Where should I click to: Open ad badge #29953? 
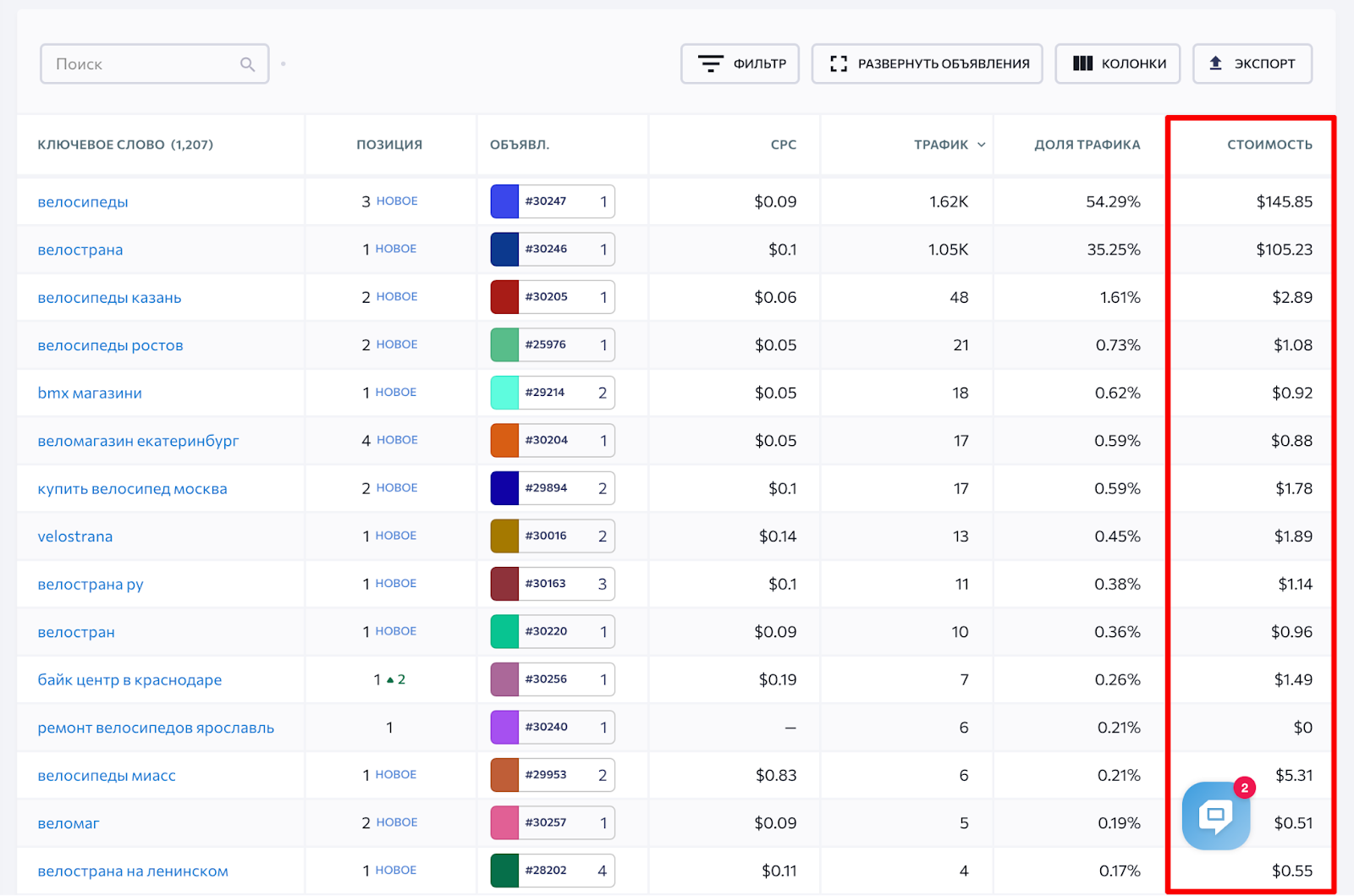[x=553, y=775]
